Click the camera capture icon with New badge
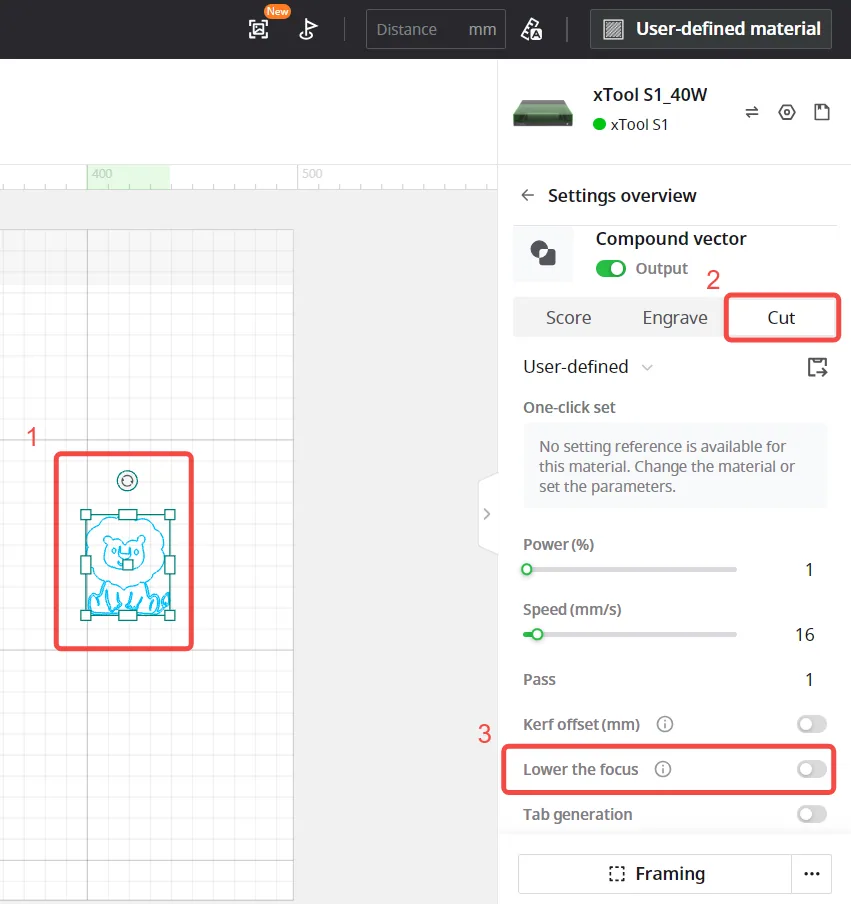The image size is (851, 904). tap(258, 29)
